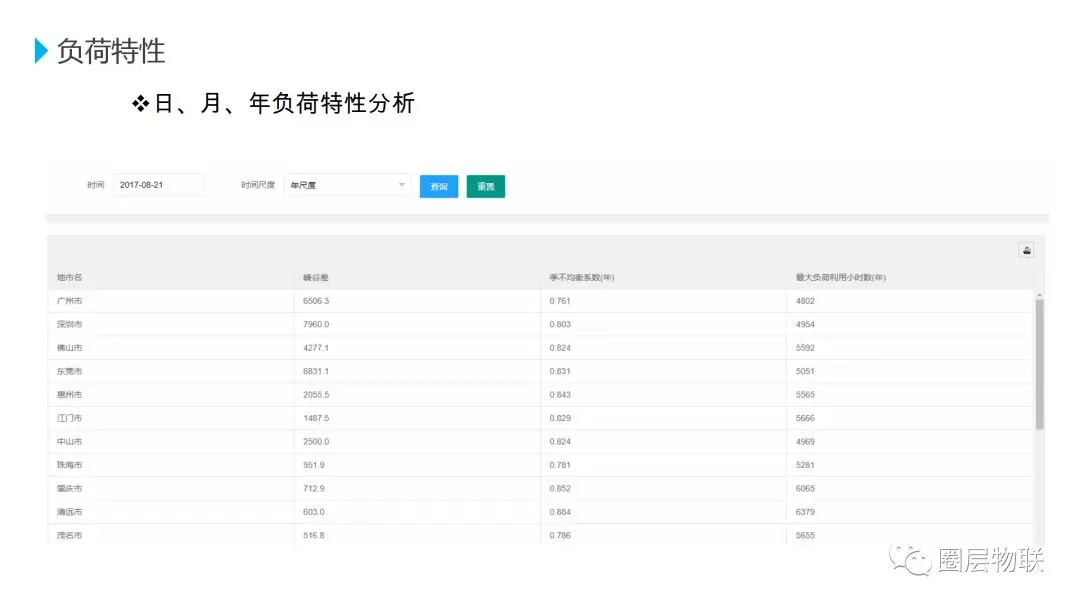Click coefficient 0.824 in 佛山市 row
The height and width of the screenshot is (608, 1080).
click(x=560, y=348)
